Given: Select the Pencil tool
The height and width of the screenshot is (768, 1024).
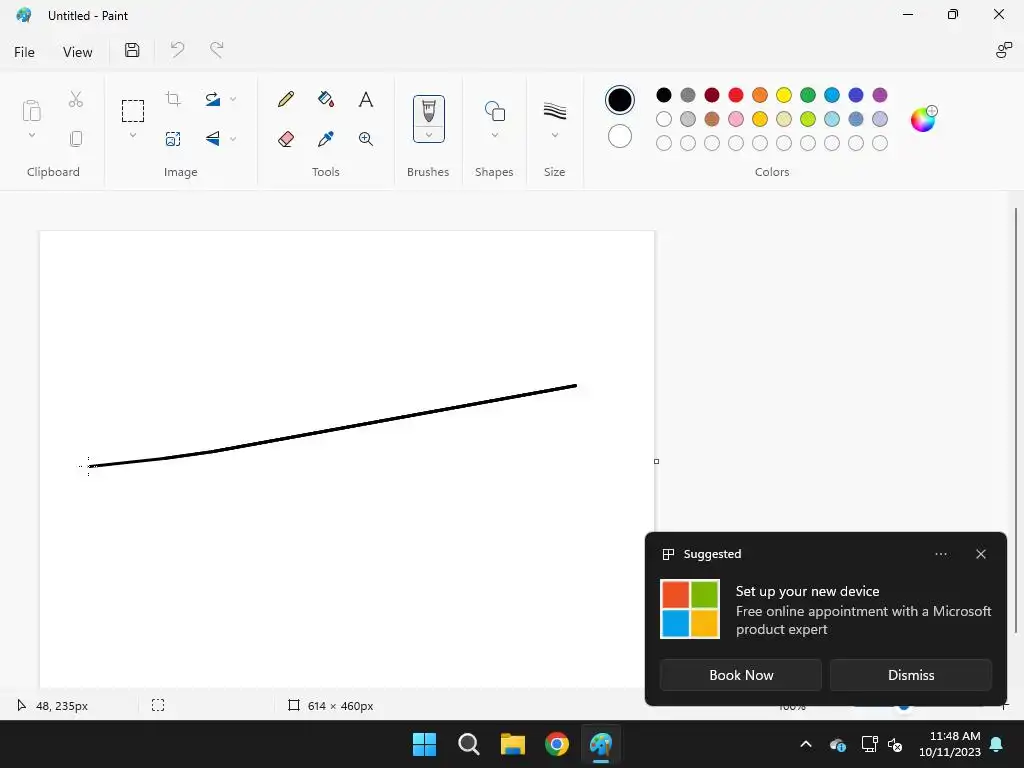Looking at the screenshot, I should point(286,99).
